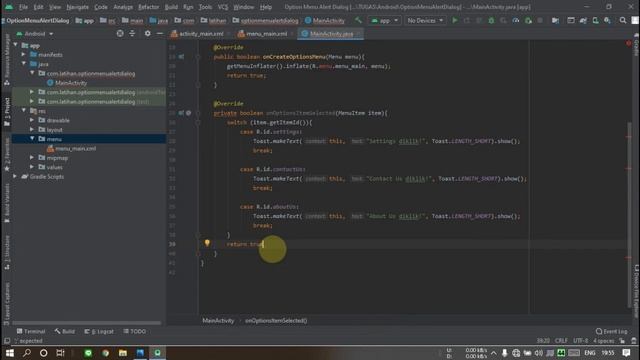Expand the drawable folder
Screen dimensions: 640x360
[x=32, y=120]
